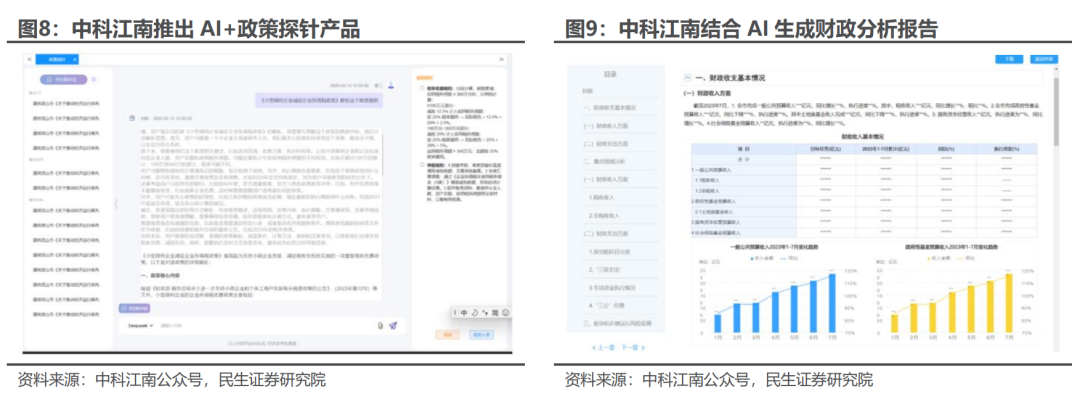Click the 3.国有资本经营预算收入 table row

(x=864, y=222)
